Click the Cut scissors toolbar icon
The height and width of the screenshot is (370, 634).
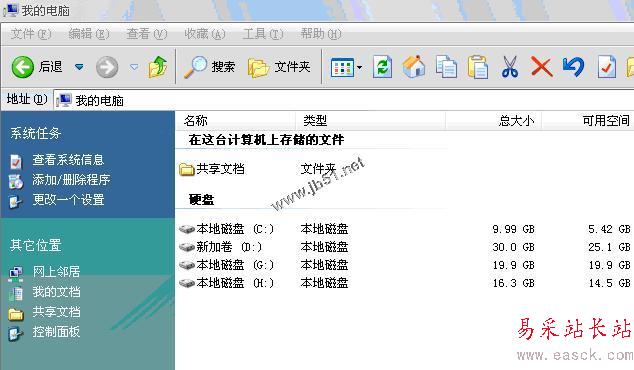point(509,67)
